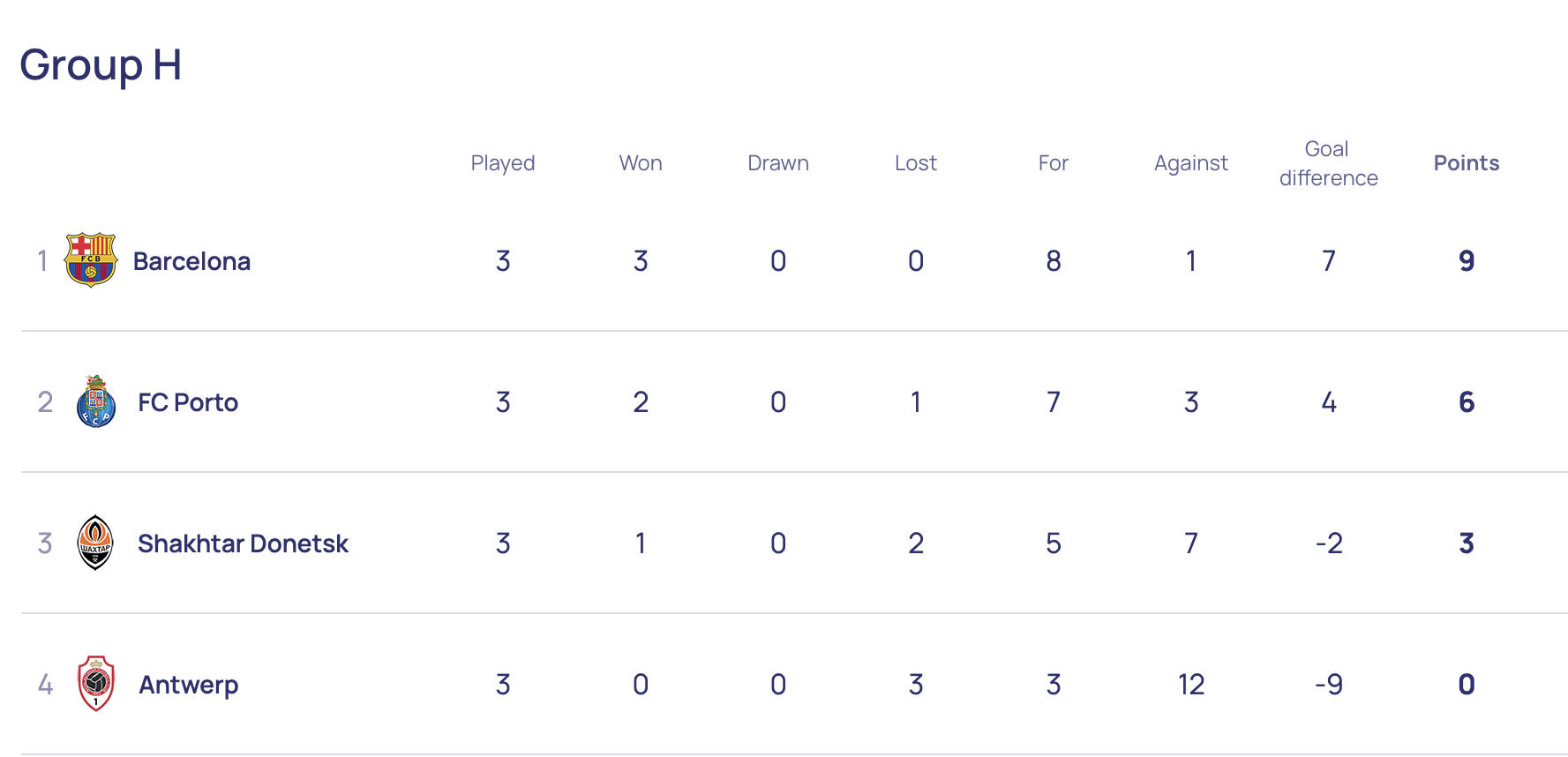Click the Antwerp club crest
Image resolution: width=1568 pixels, height=757 pixels.
pyautogui.click(x=96, y=684)
